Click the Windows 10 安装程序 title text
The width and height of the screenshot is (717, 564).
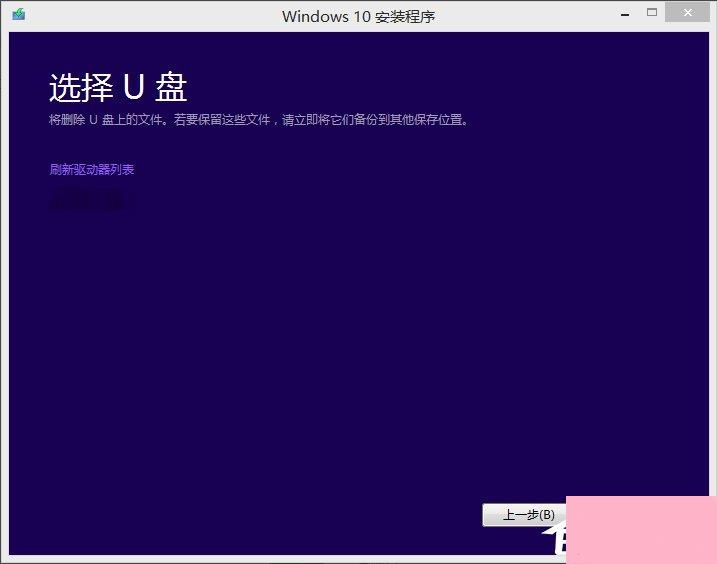358,17
